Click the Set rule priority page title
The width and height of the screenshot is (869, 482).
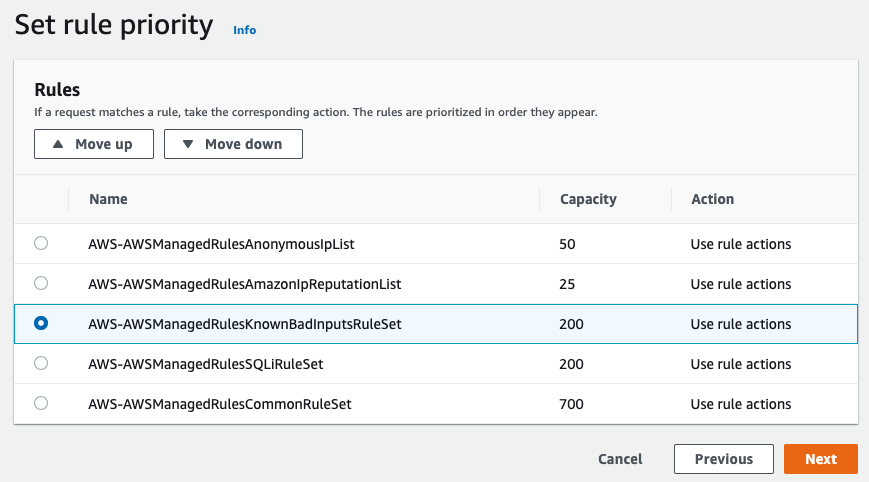pos(114,25)
